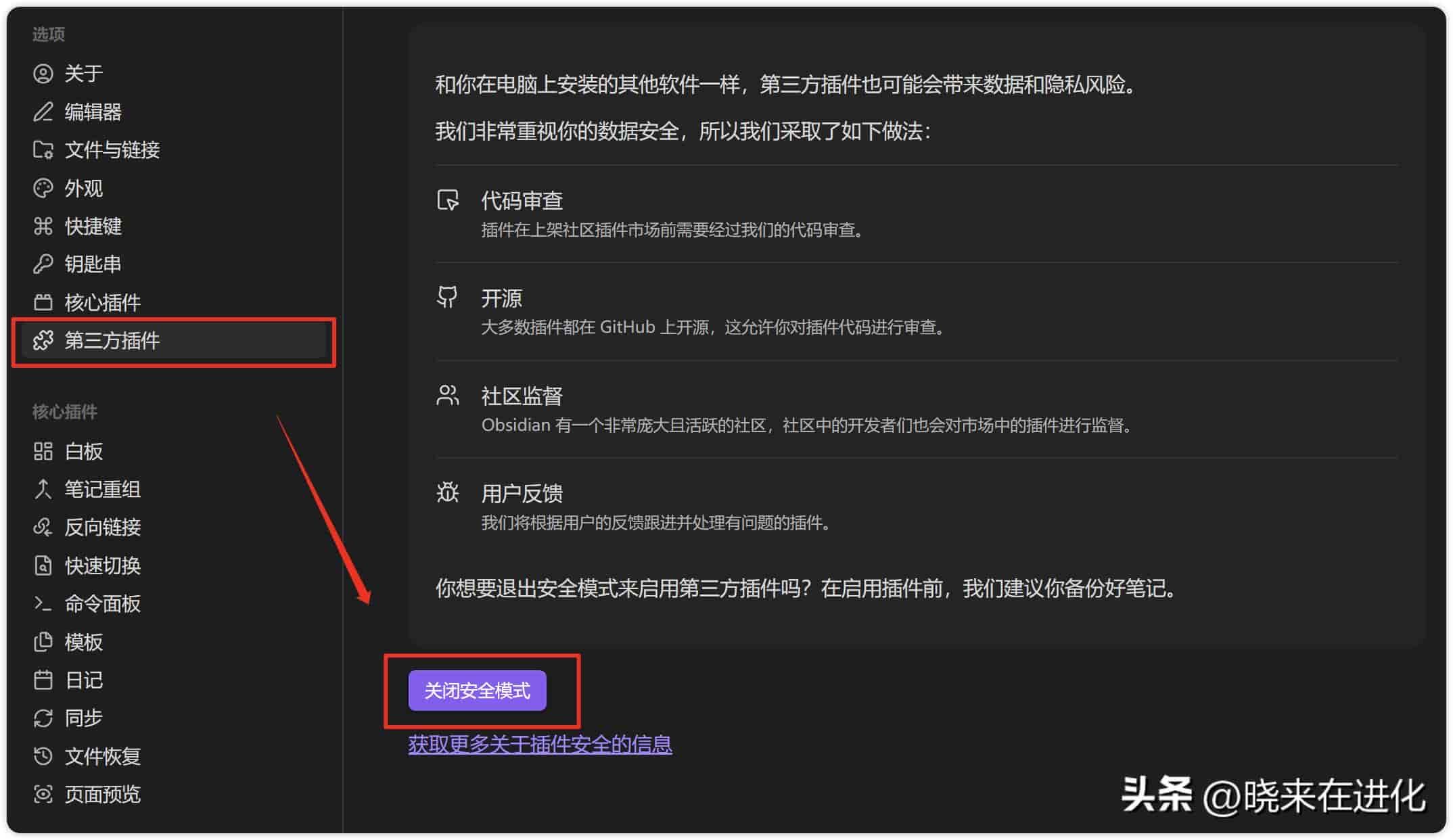Click the 用户反馈 heading text

522,493
